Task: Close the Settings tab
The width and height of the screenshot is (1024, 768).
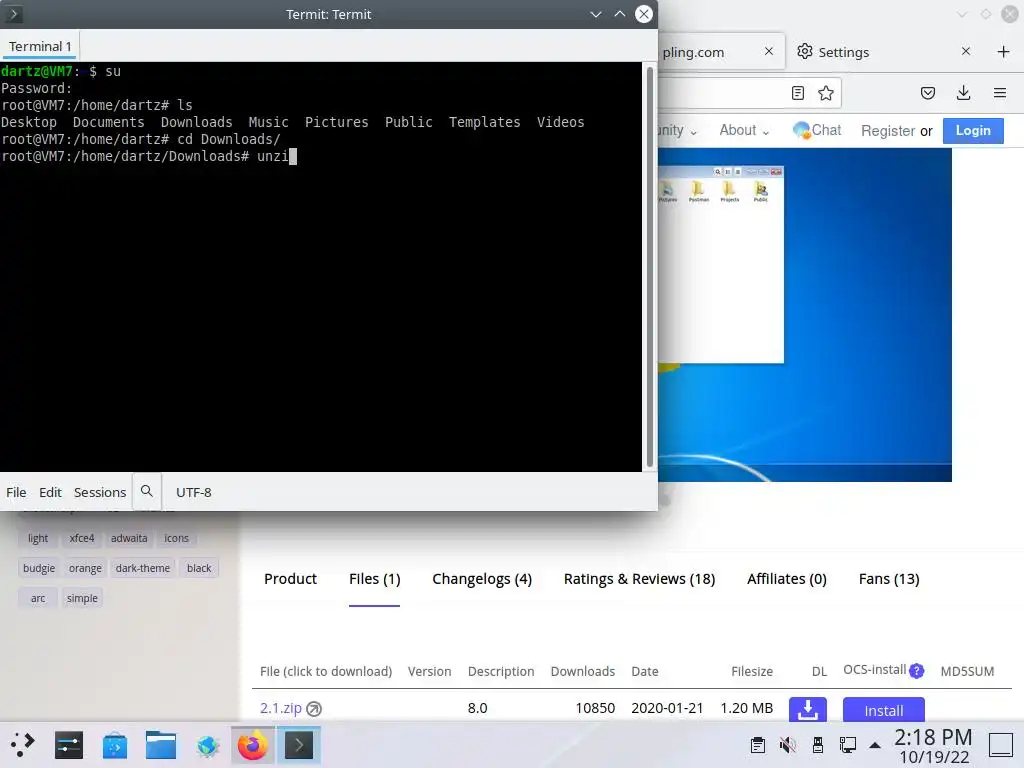Action: click(966, 51)
